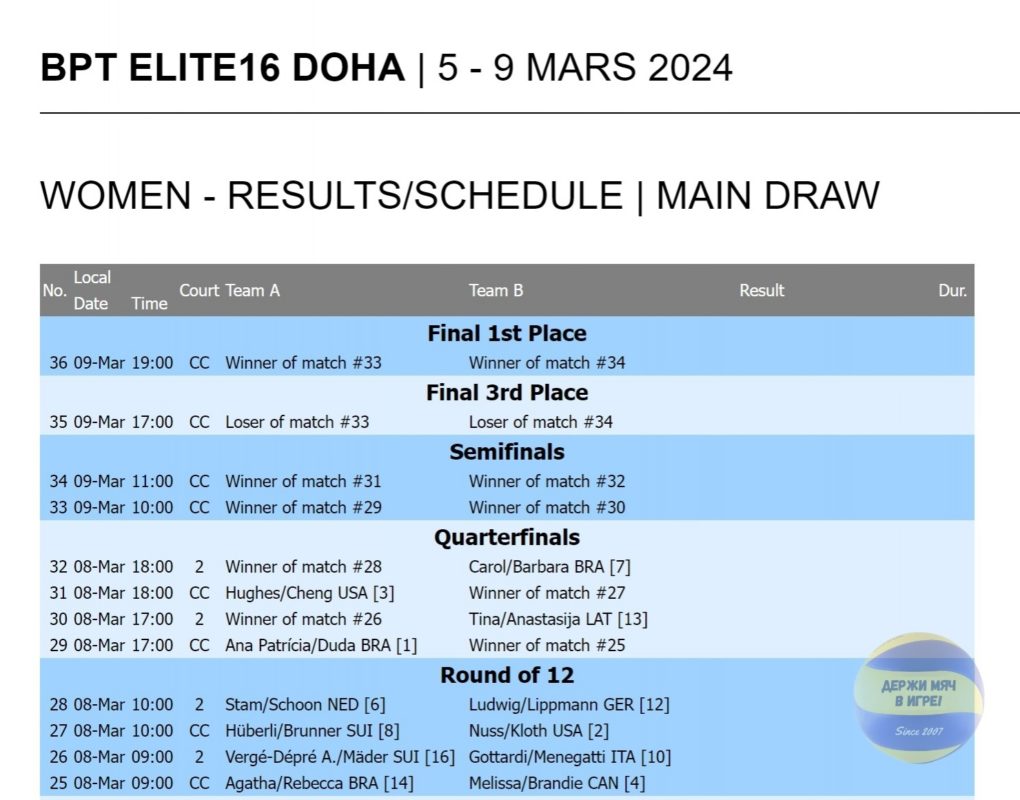Click Tina/Anastasija LAT [13] team

(558, 619)
